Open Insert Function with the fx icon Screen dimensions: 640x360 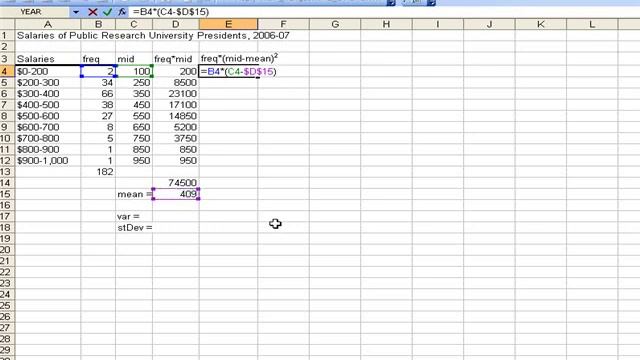click(122, 12)
